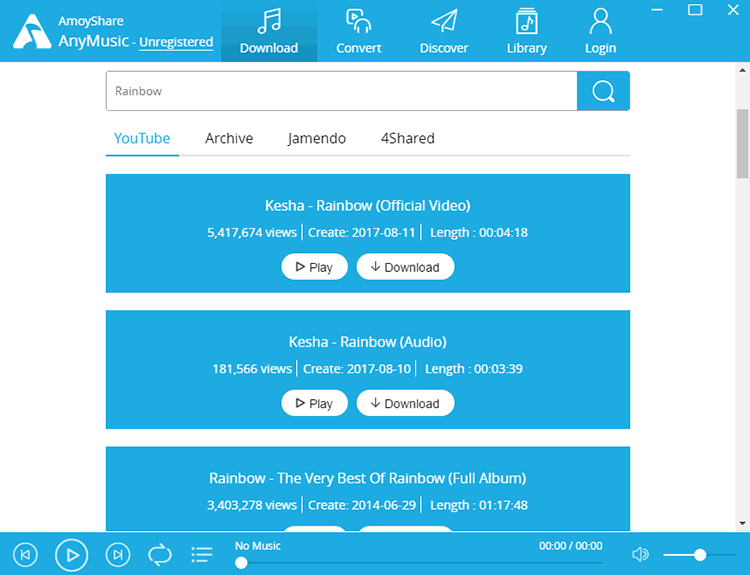Screen dimensions: 750x575
Task: Click Create: 2017-08-10 text
Action: [x=357, y=369]
